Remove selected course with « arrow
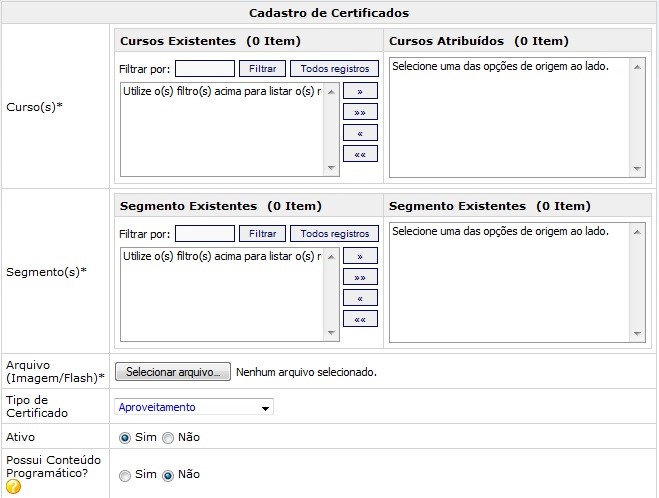Image resolution: width=659 pixels, height=498 pixels. 359,133
